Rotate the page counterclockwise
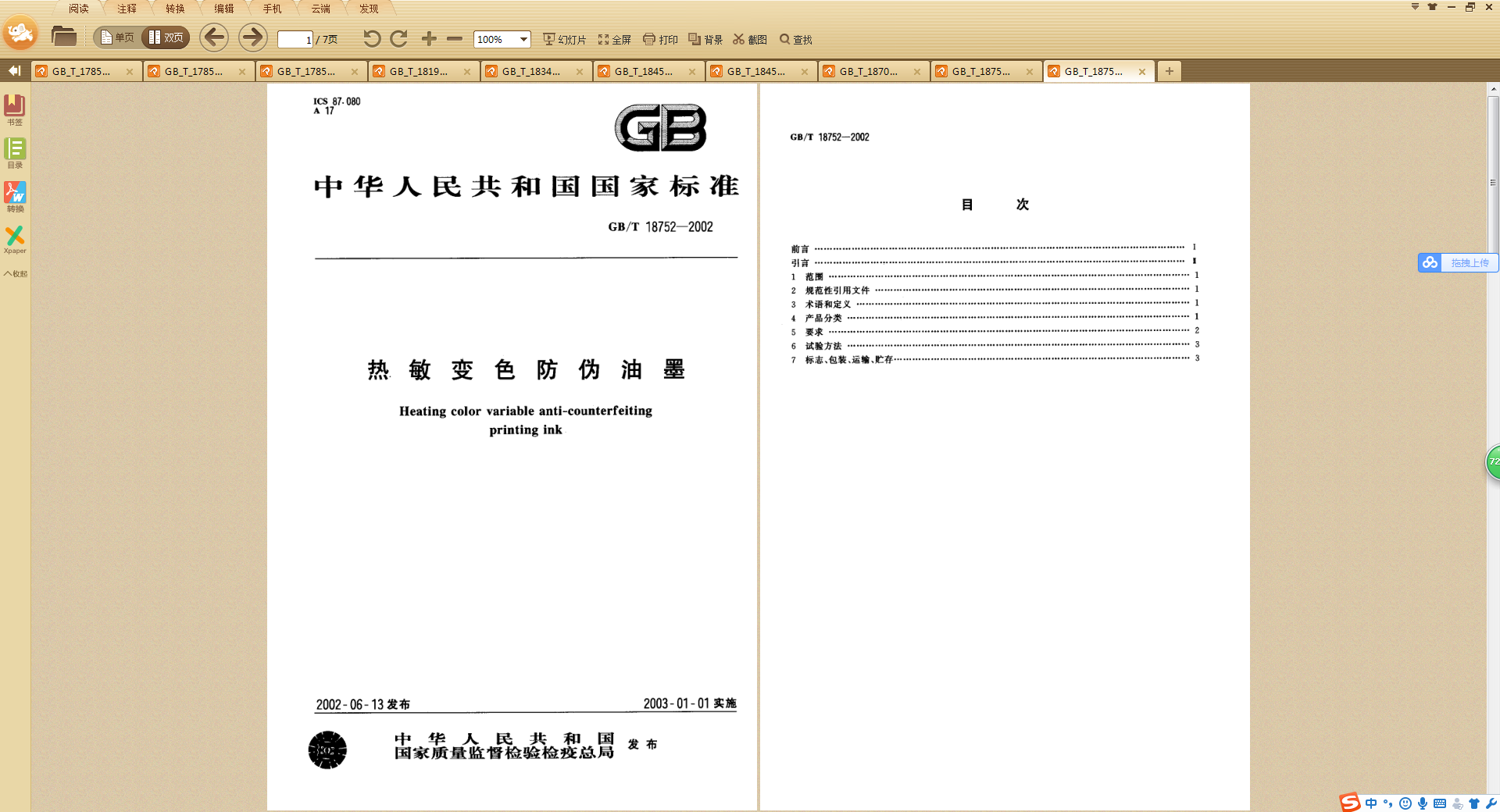 pos(372,39)
